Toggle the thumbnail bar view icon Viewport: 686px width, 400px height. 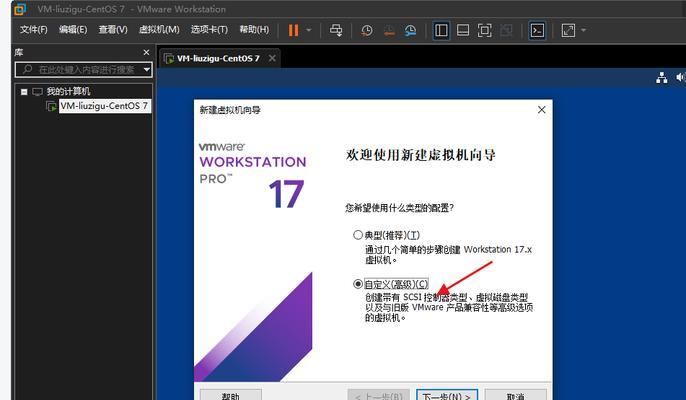coord(463,30)
